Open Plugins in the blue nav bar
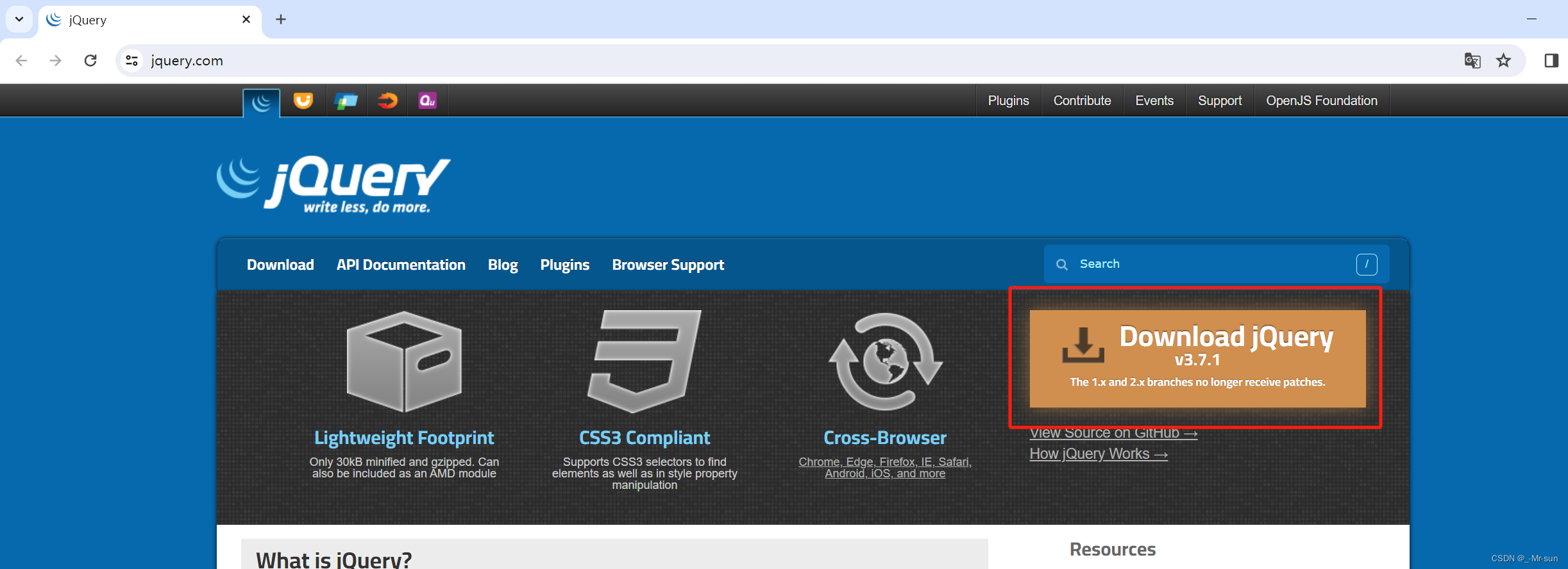Image resolution: width=1568 pixels, height=569 pixels. pos(564,265)
